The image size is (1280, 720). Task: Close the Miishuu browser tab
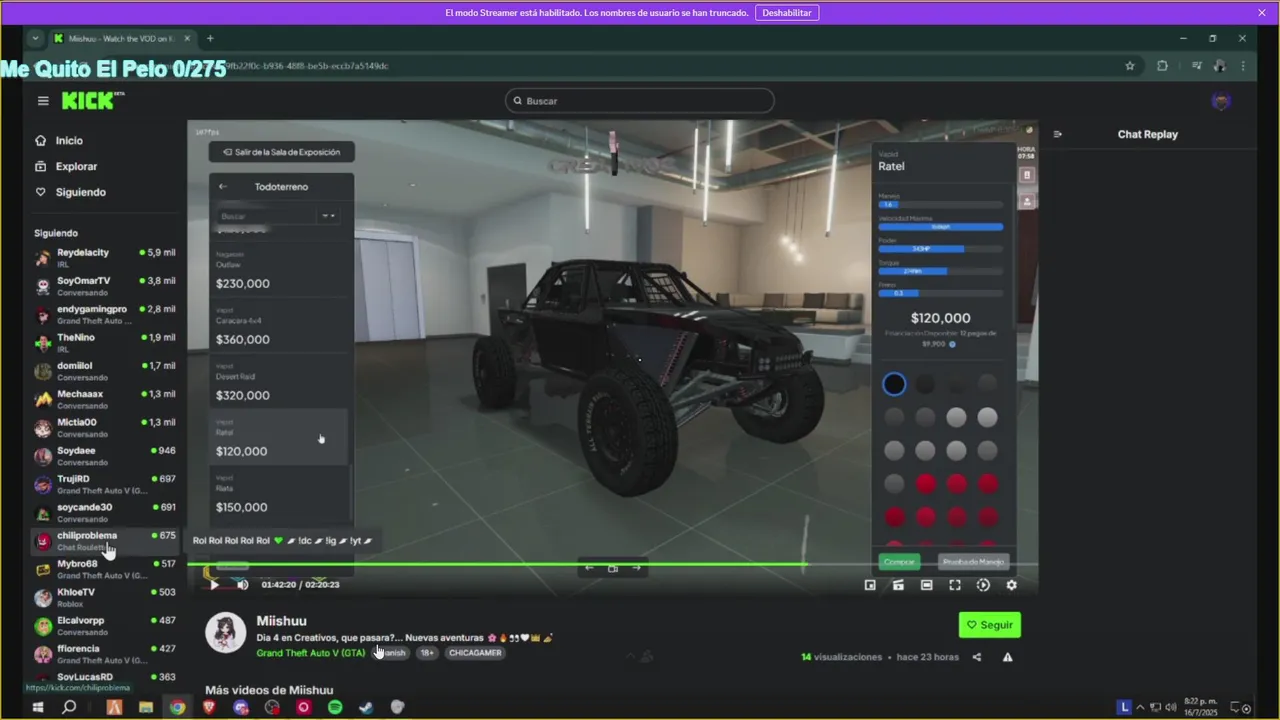pos(187,38)
